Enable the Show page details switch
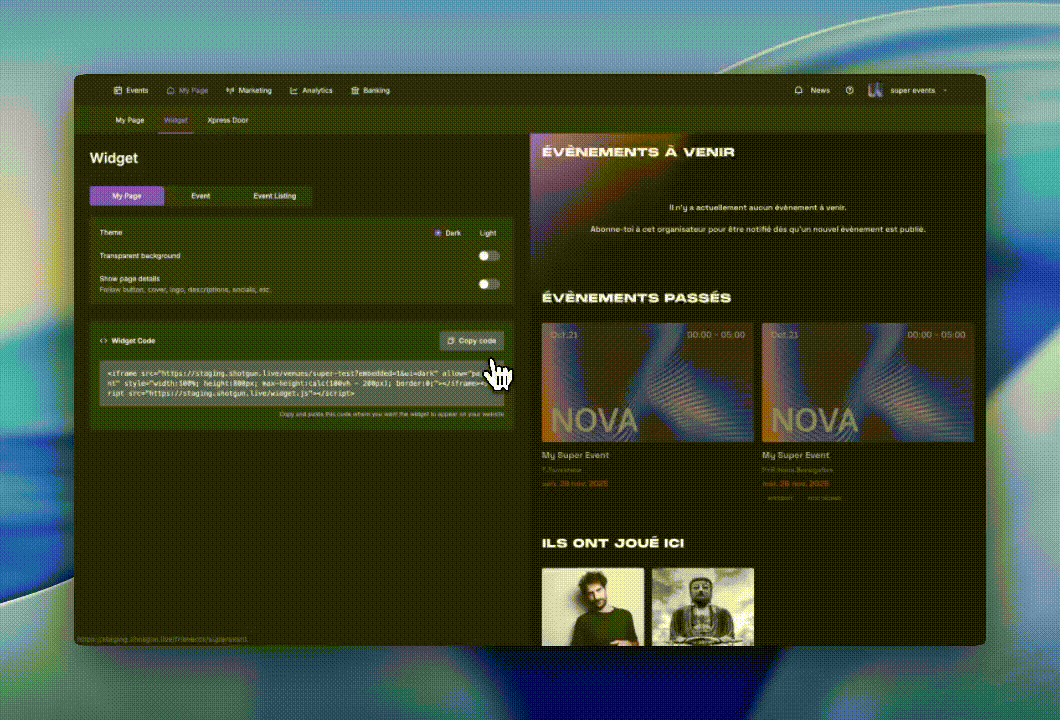1060x720 pixels. click(x=489, y=284)
